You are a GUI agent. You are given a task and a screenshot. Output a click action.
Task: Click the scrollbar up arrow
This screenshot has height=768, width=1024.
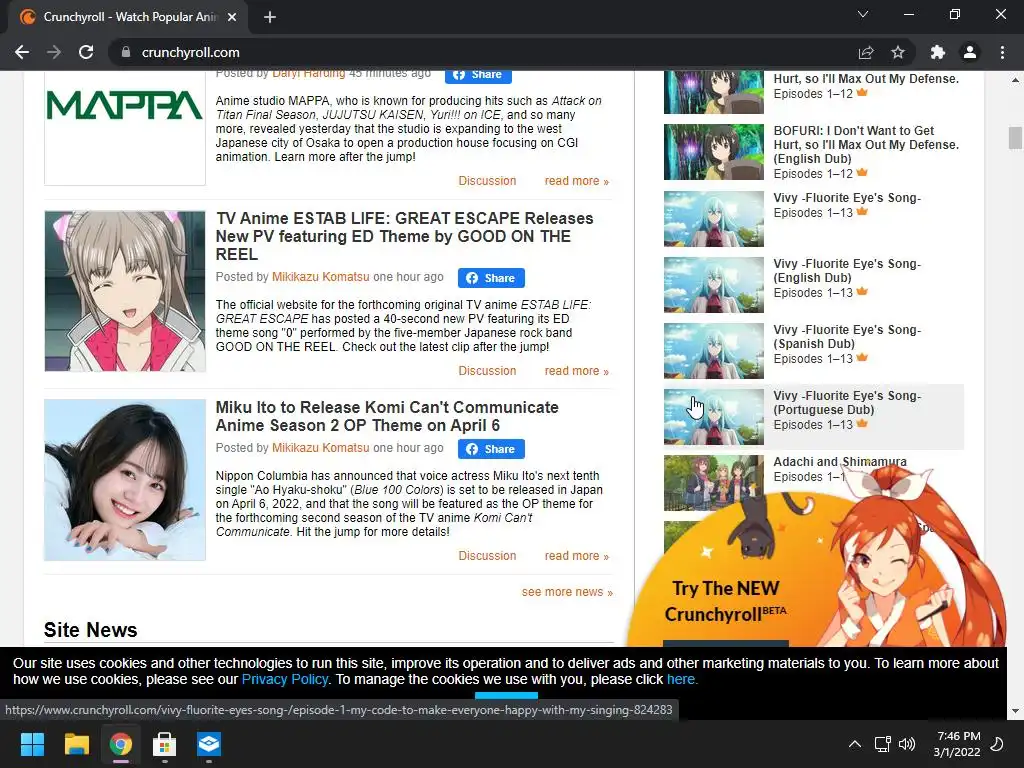(x=1015, y=80)
